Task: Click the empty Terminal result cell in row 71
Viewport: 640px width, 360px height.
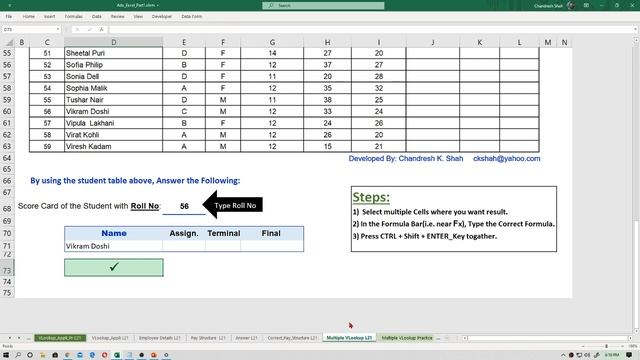Action: tap(223, 246)
